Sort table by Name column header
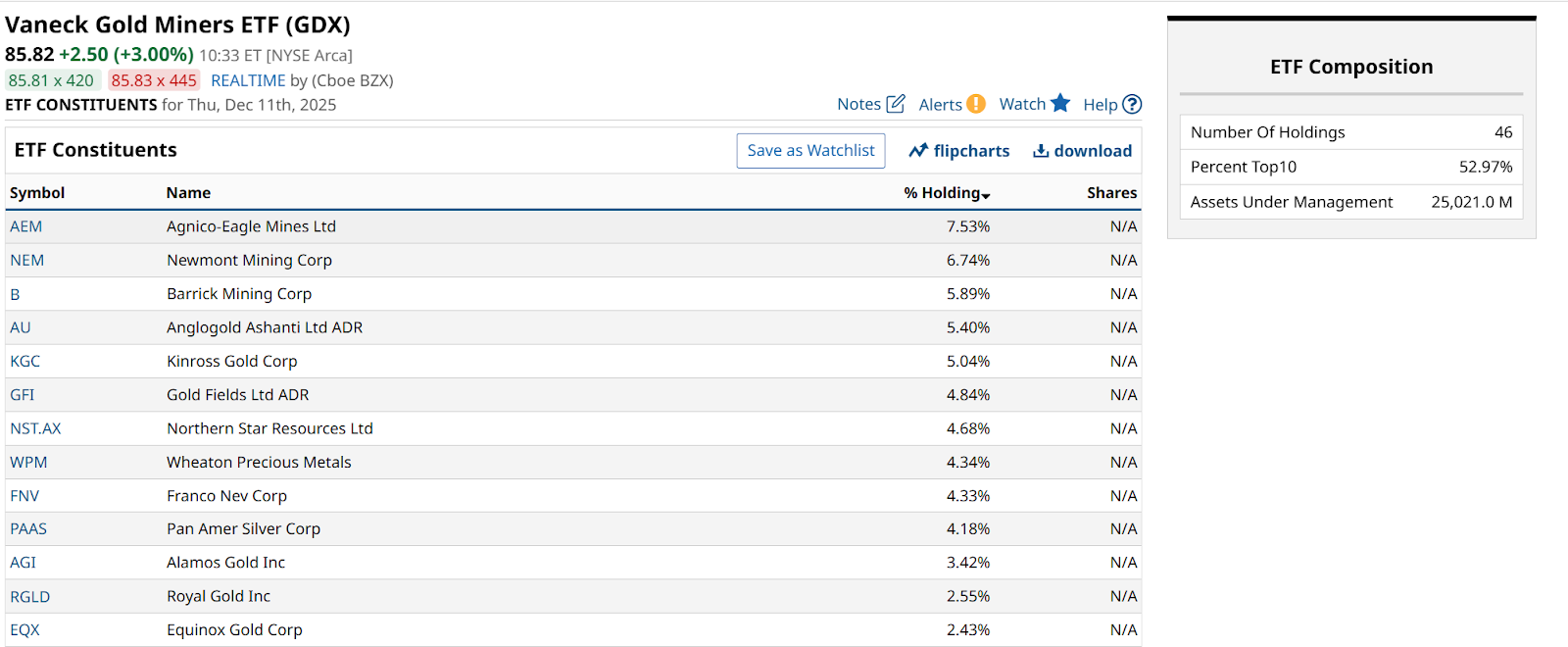The width and height of the screenshot is (1568, 647). (188, 193)
